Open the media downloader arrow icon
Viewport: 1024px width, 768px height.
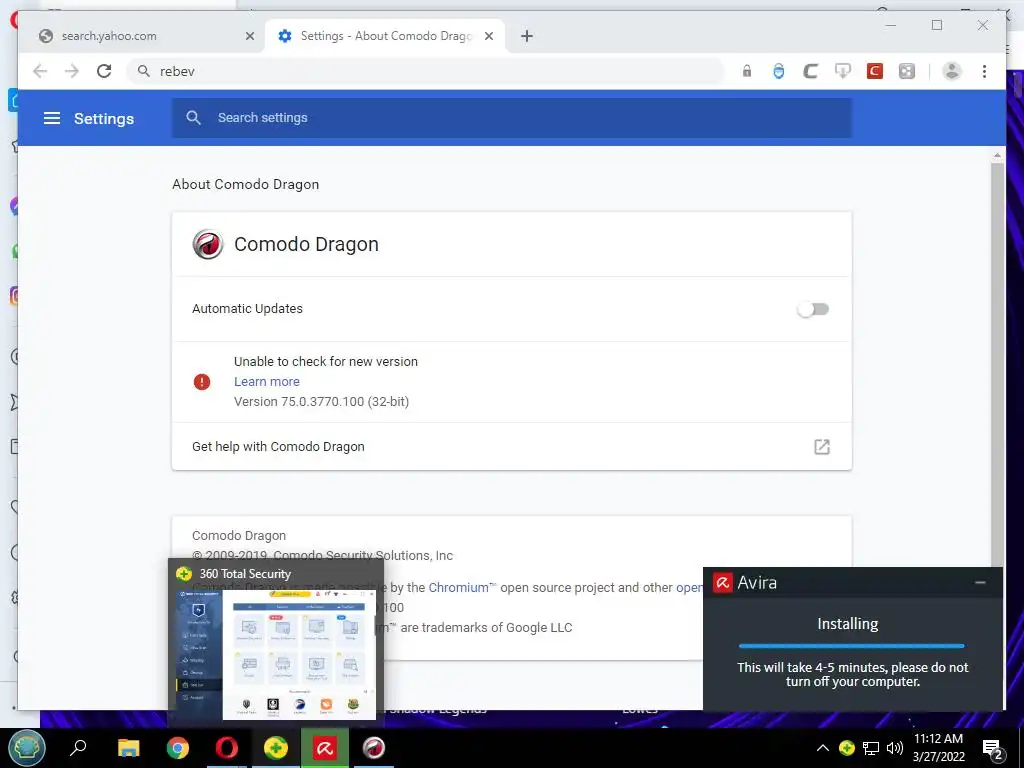pos(842,71)
